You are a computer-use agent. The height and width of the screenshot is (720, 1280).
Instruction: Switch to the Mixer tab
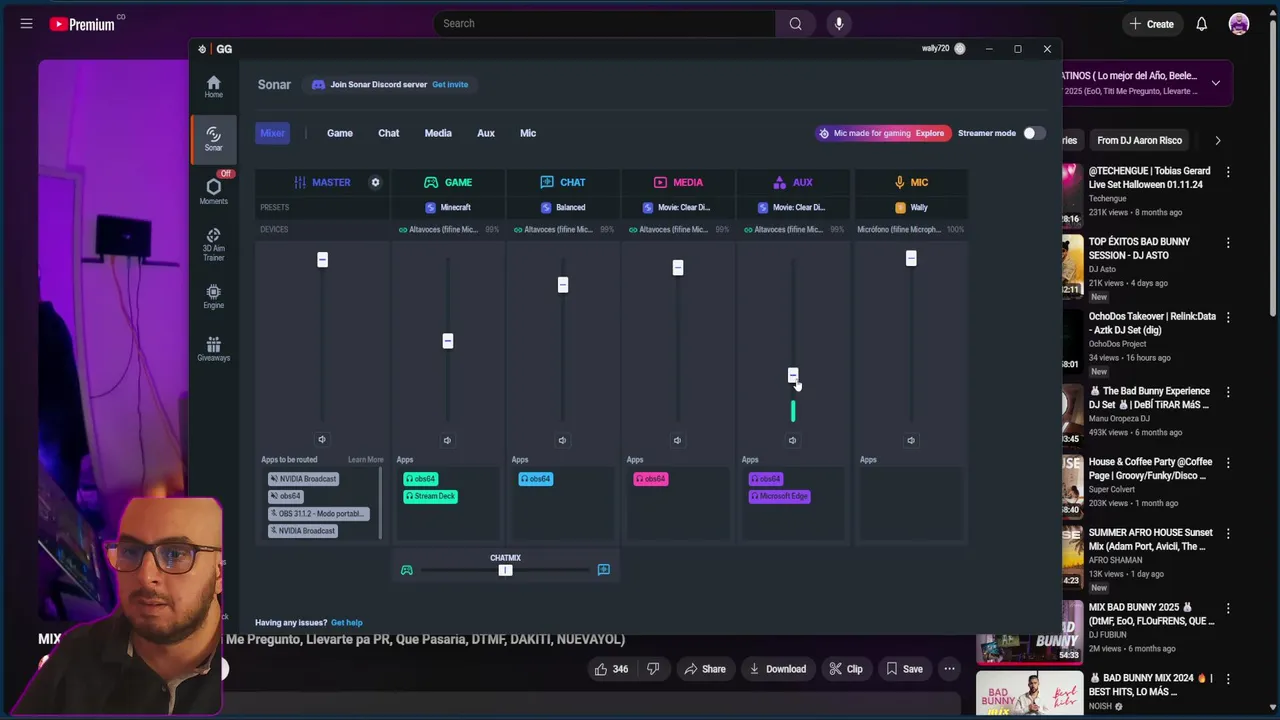pos(272,133)
